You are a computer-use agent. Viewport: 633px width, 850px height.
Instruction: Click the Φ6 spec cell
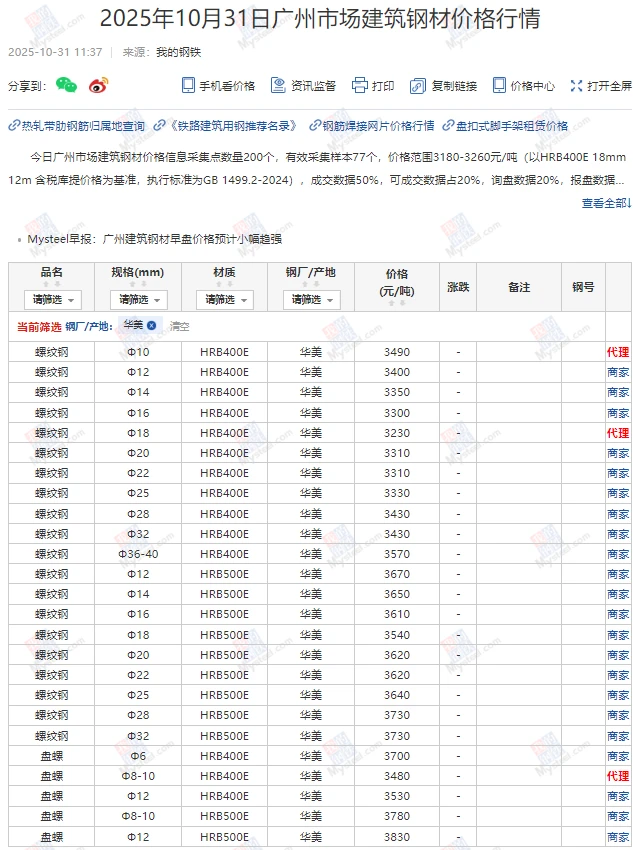click(x=138, y=756)
